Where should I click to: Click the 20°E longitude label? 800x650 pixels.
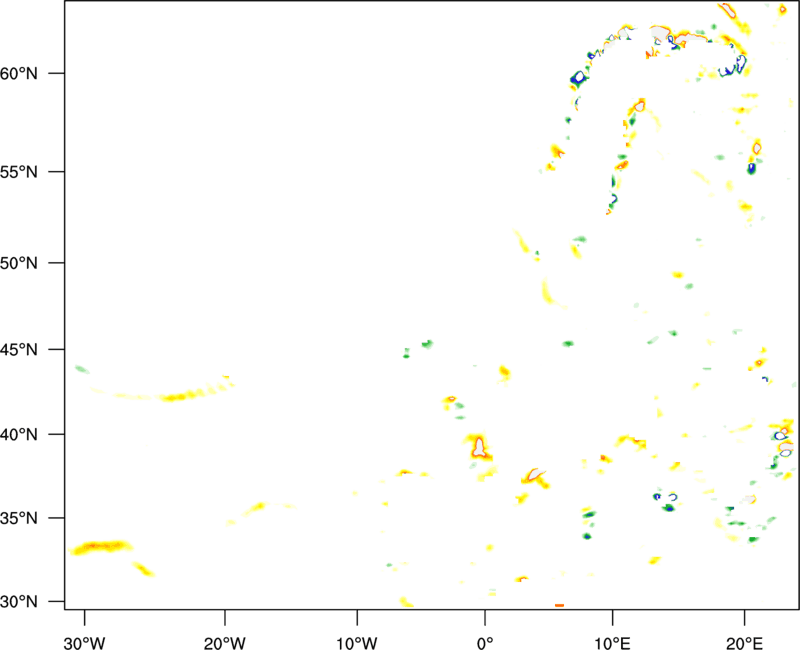click(x=744, y=643)
